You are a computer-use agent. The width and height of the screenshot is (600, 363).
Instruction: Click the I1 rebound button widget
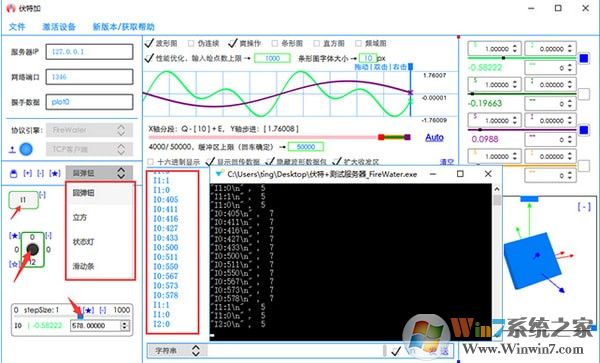tap(23, 200)
